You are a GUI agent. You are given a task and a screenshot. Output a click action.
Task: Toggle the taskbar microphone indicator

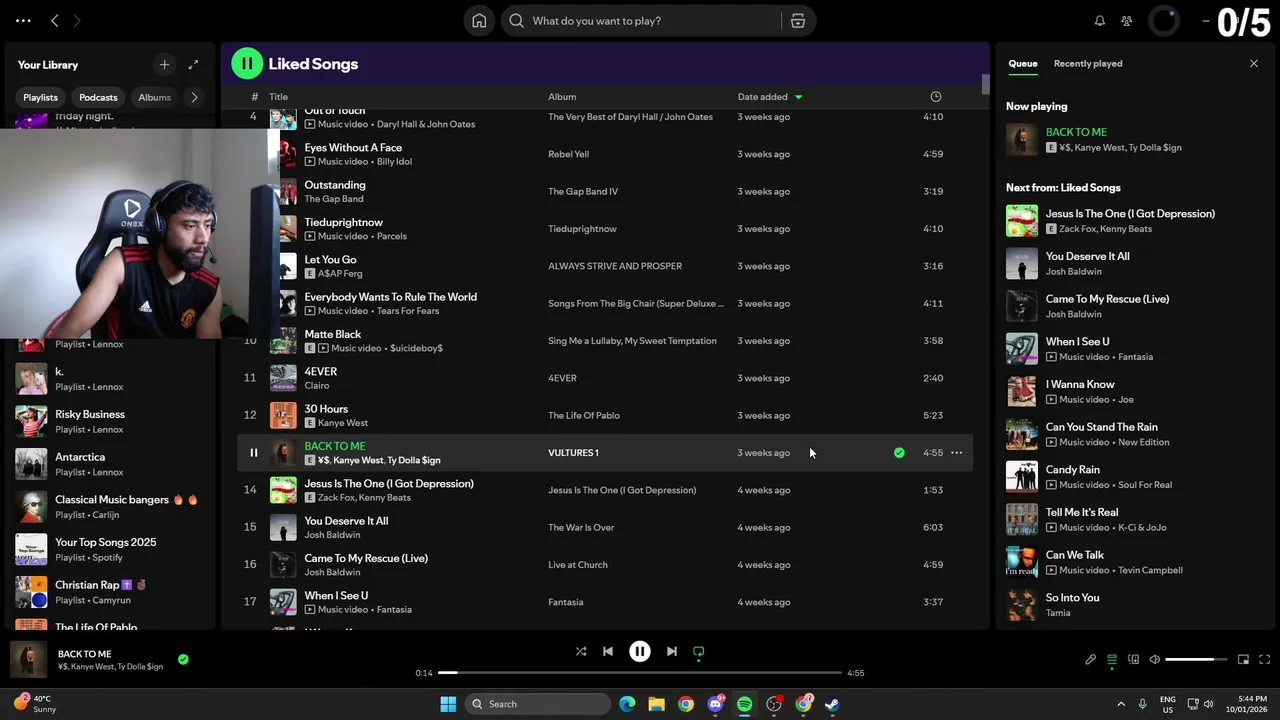(x=1144, y=704)
